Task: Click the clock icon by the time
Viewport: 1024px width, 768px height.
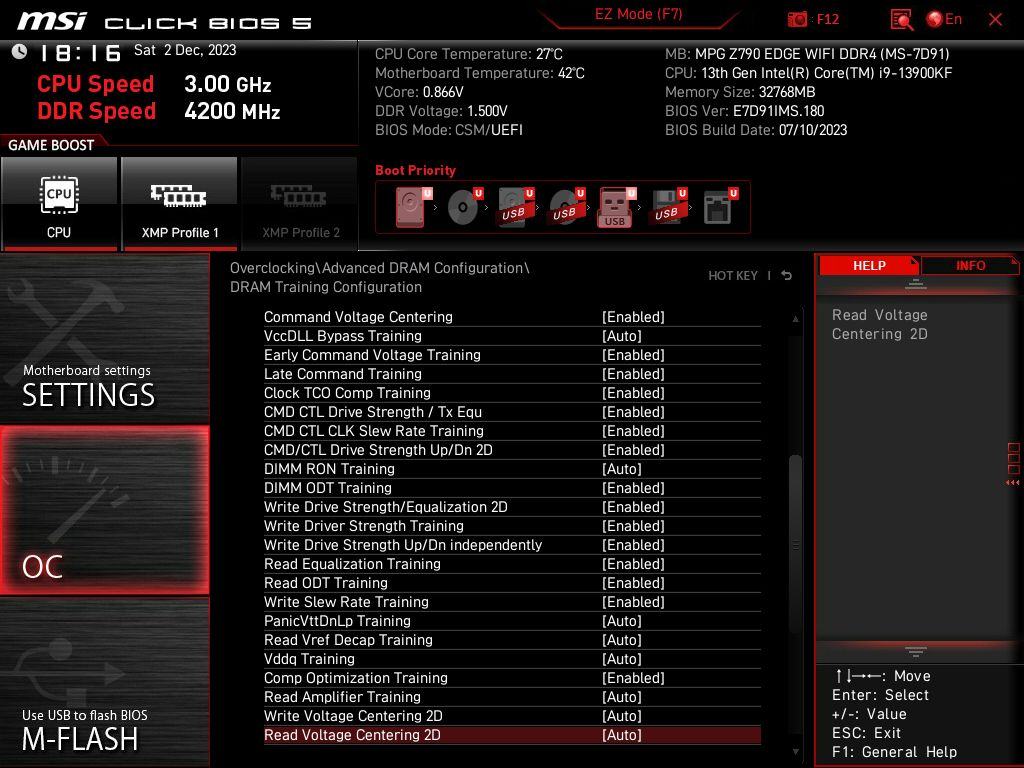Action: 19,52
